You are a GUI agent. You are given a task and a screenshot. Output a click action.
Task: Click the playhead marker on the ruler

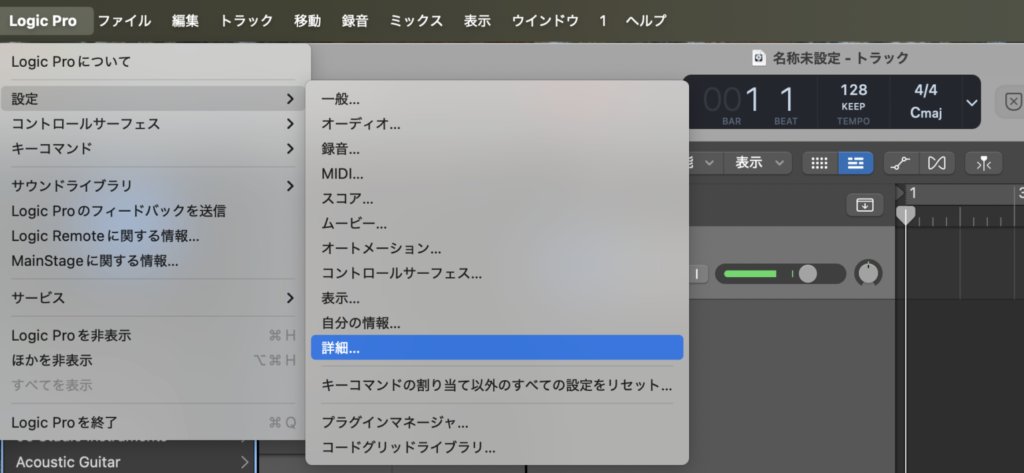905,215
